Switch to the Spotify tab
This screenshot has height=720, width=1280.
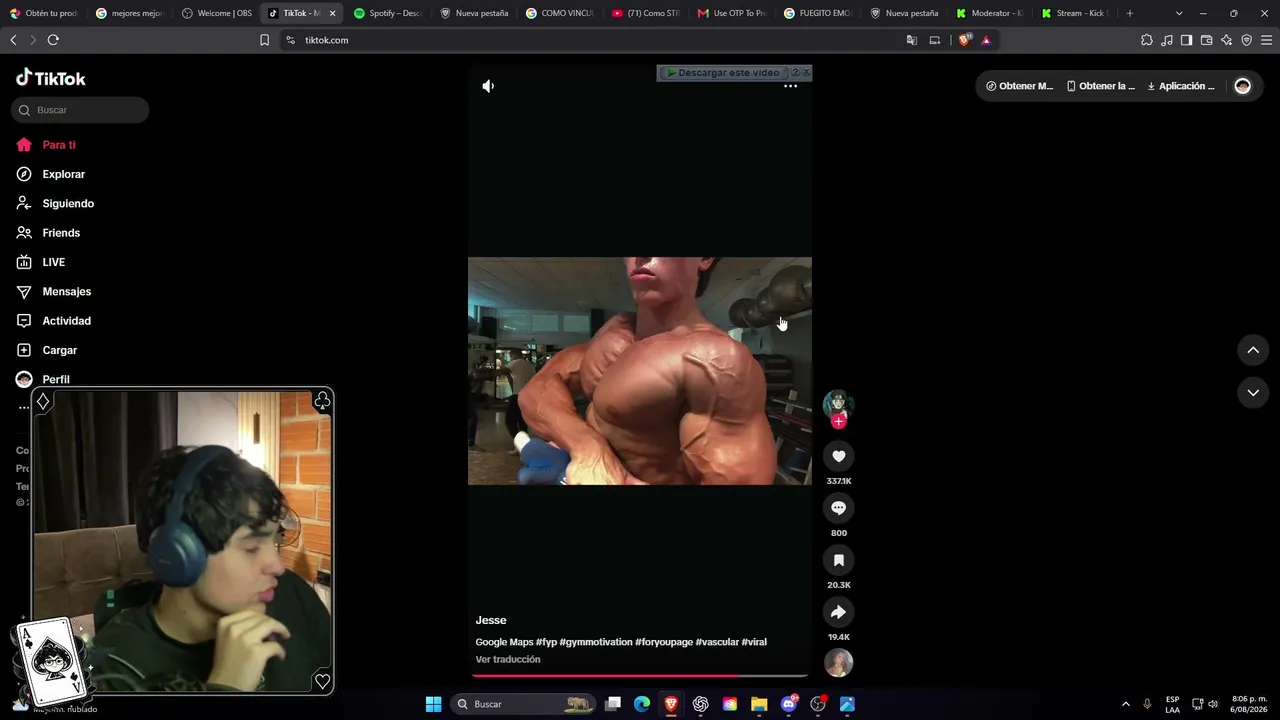[390, 13]
